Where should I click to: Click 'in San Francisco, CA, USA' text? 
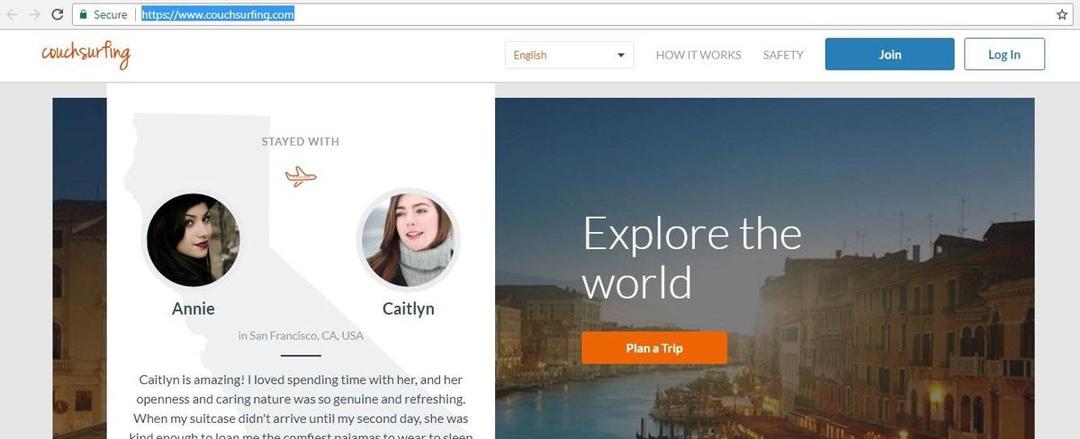coord(300,336)
